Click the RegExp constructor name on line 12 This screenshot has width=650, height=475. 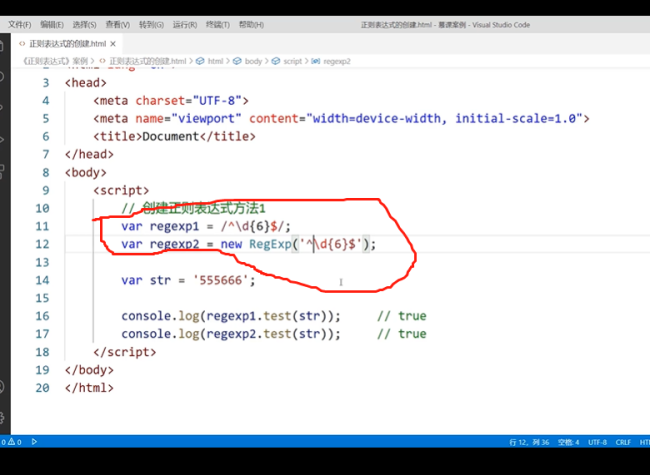[x=270, y=244]
